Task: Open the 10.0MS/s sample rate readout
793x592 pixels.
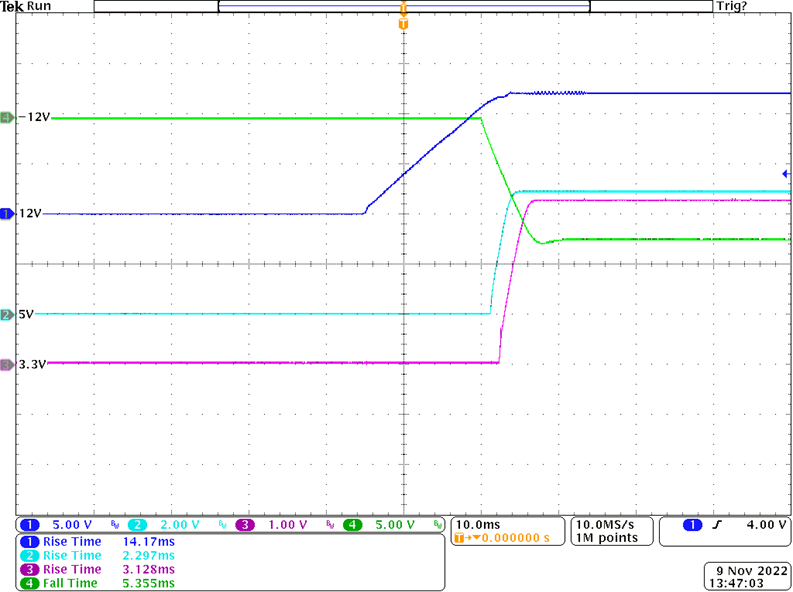Action: point(609,524)
